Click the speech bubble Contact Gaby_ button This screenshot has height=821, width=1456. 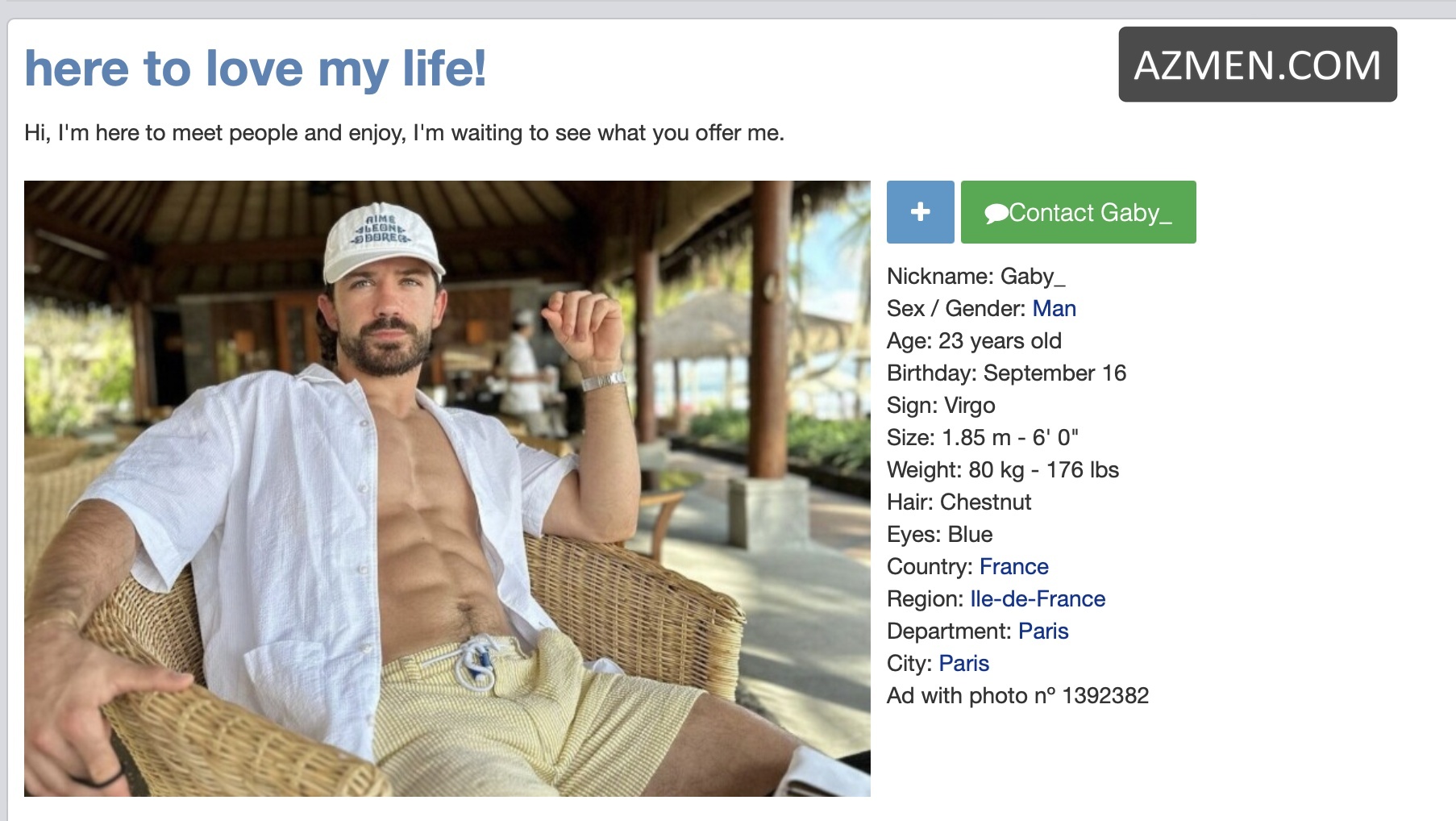(x=1078, y=212)
